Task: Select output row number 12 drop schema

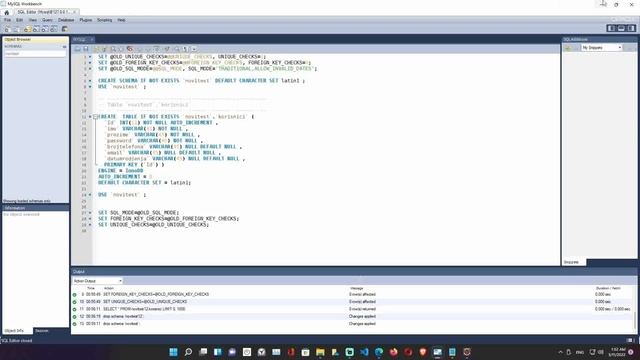Action: [353, 316]
